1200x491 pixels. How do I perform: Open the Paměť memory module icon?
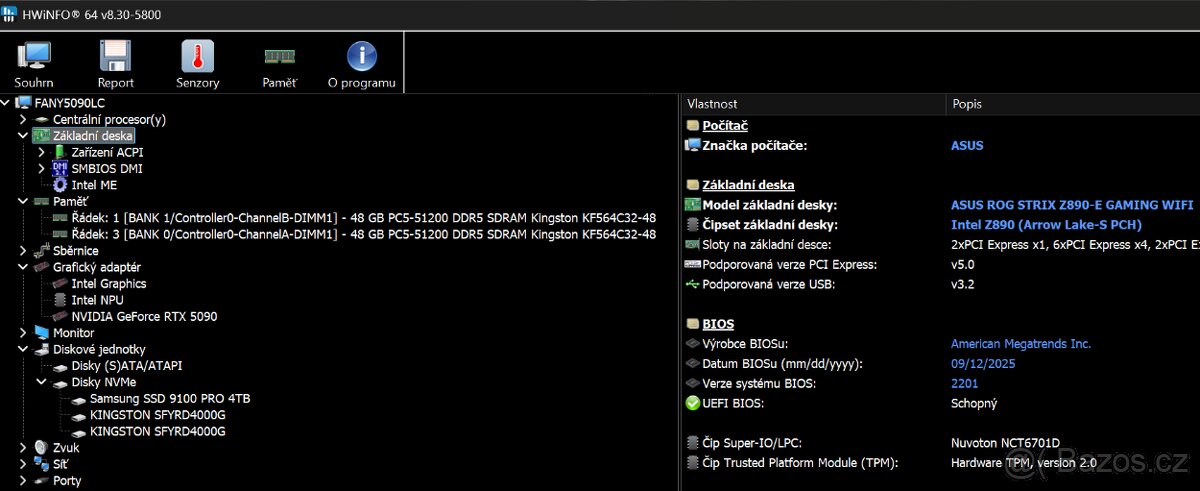coord(279,57)
